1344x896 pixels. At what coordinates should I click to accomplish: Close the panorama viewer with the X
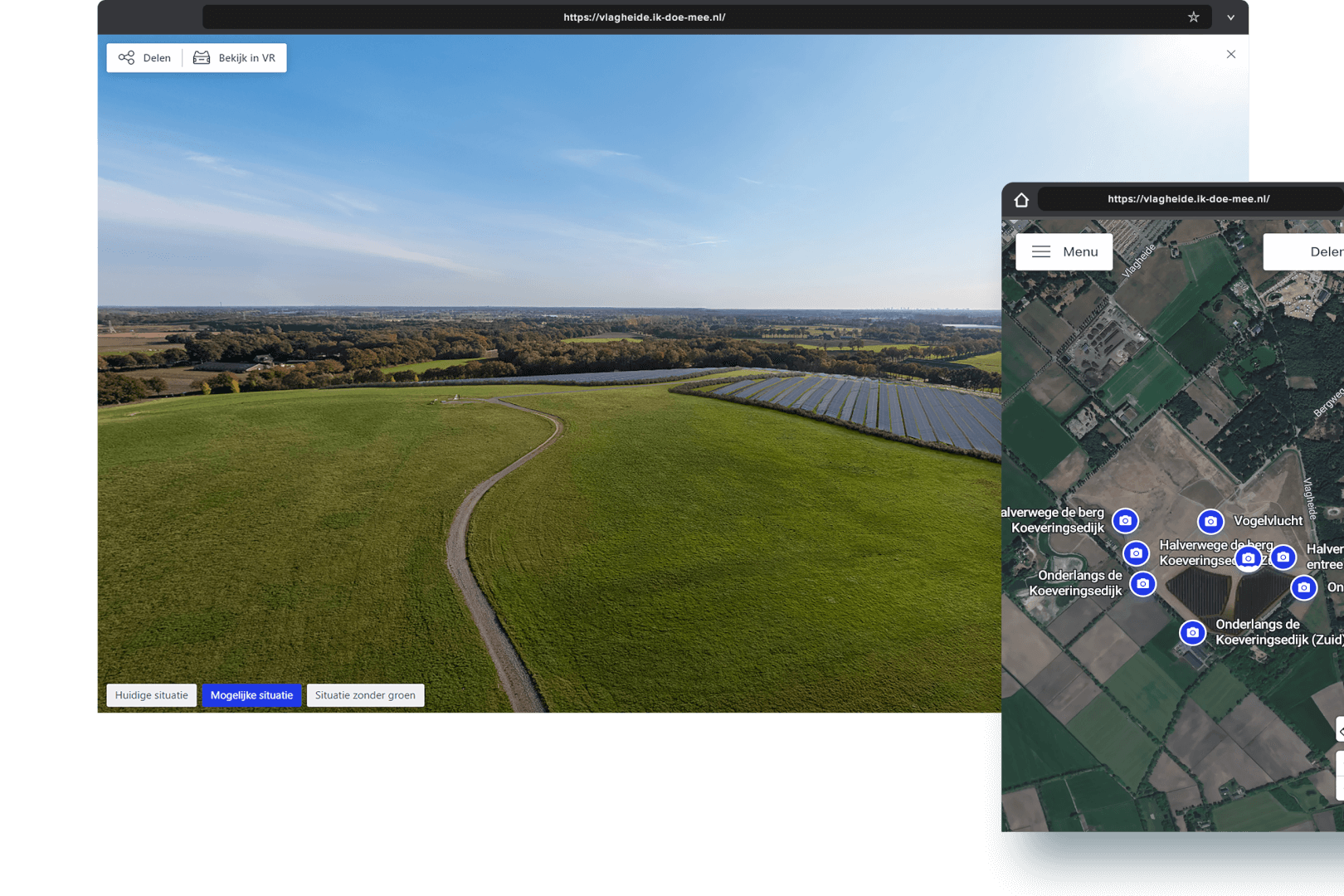pyautogui.click(x=1230, y=55)
